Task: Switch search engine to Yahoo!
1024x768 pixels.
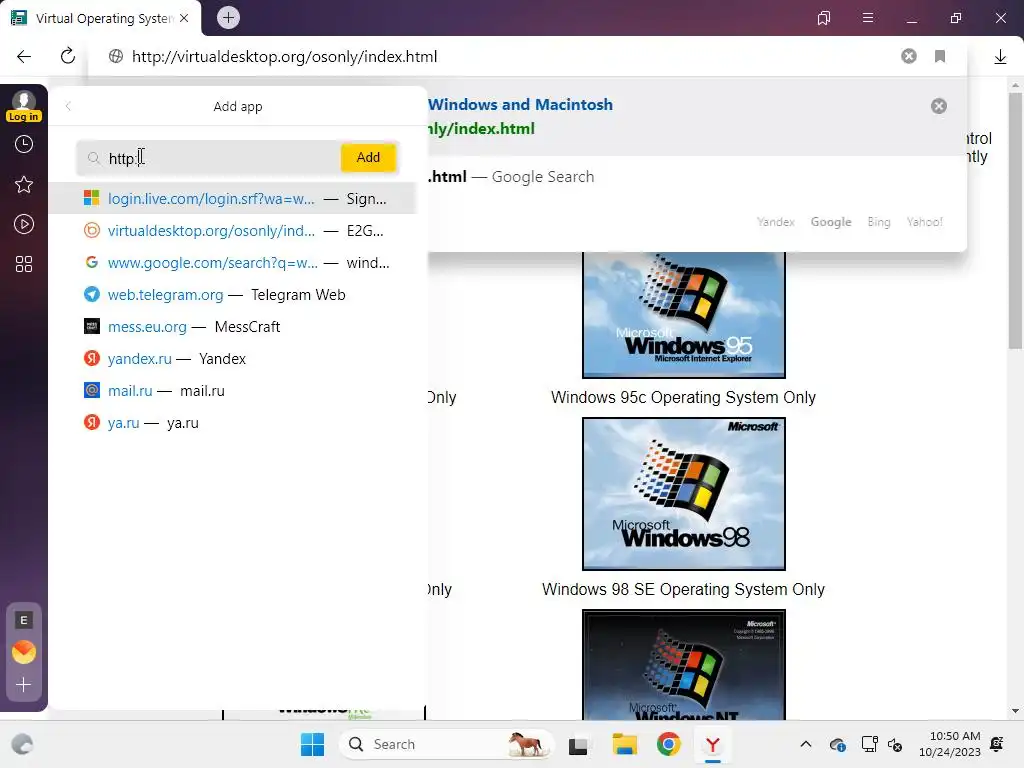Action: [924, 222]
